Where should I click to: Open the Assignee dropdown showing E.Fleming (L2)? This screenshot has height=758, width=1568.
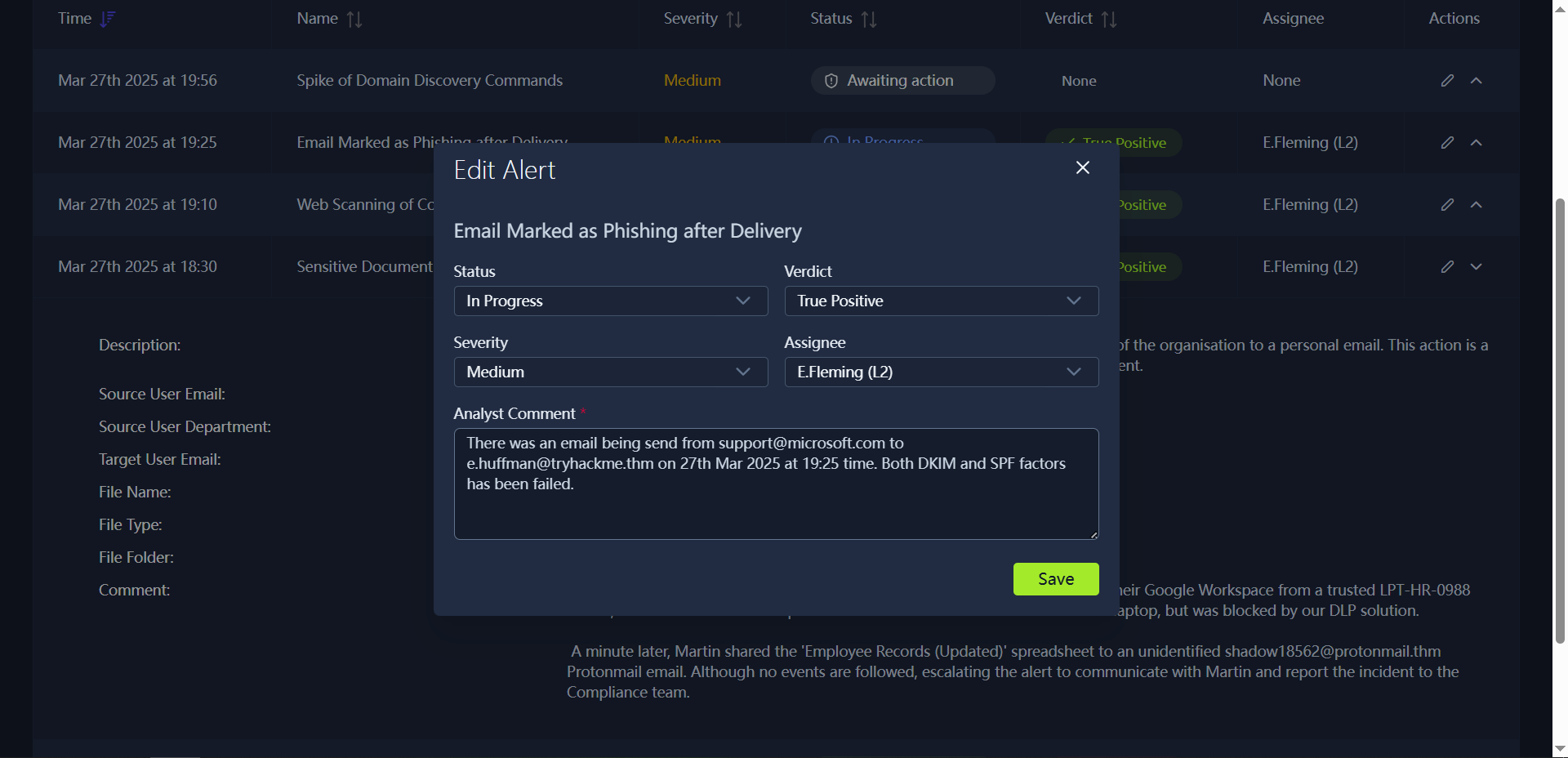coord(941,372)
